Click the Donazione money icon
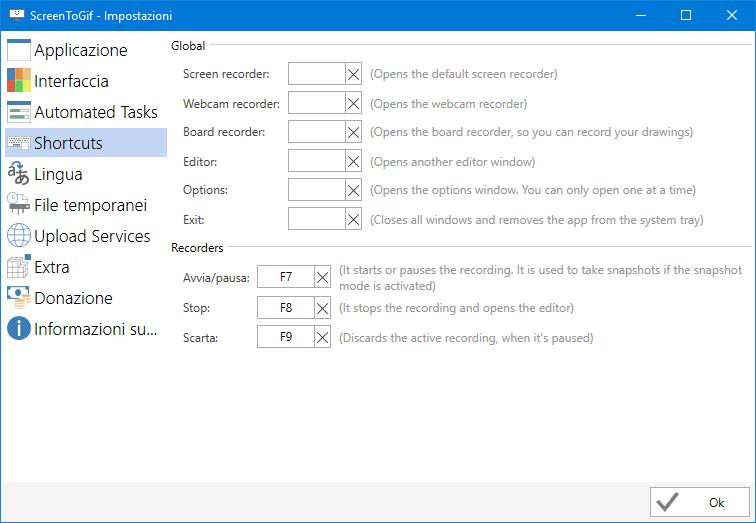 [19, 297]
